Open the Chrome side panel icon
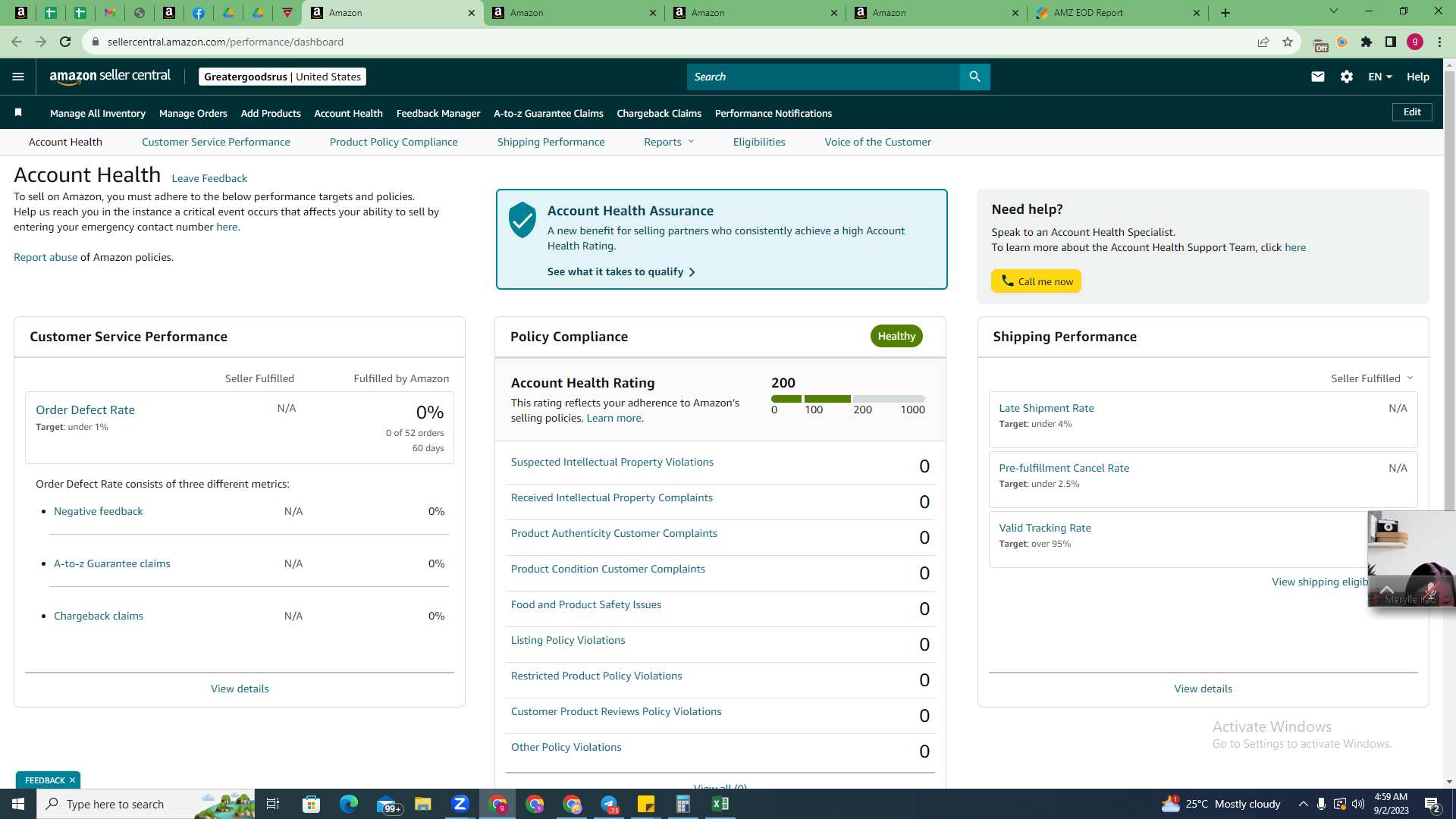Screen dimensions: 1456x819 1391,42
